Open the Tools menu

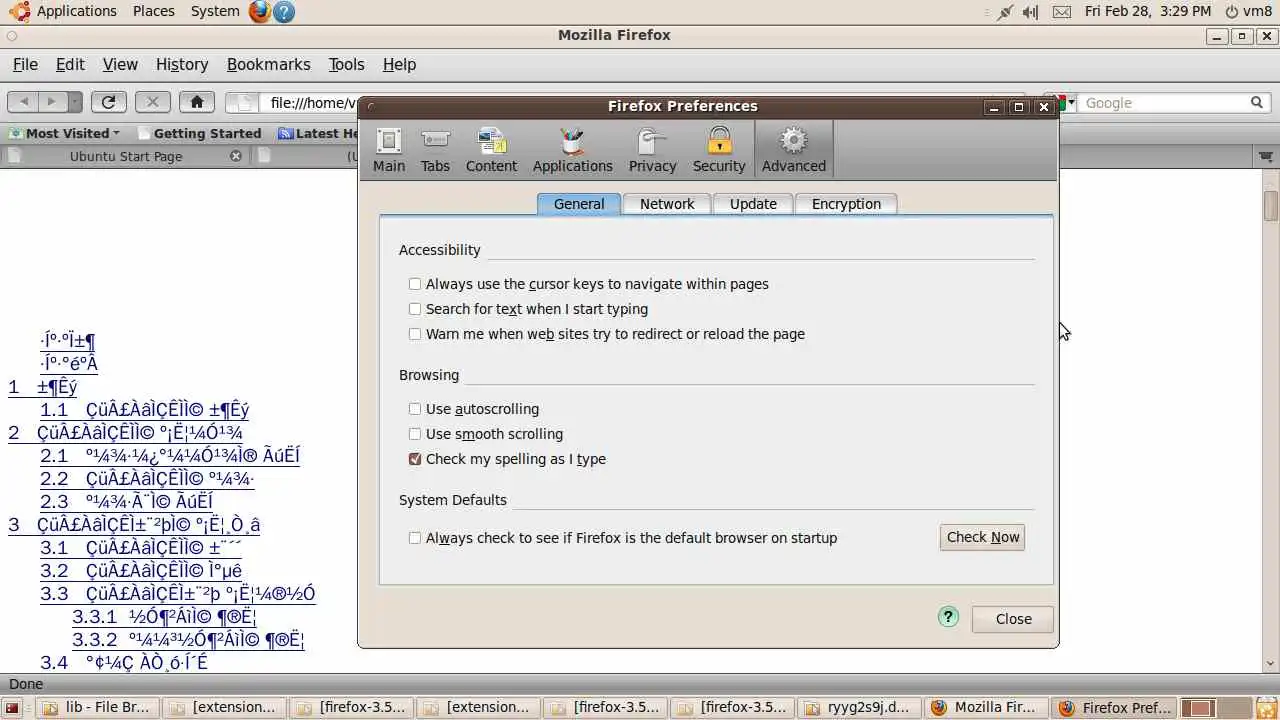(x=346, y=64)
